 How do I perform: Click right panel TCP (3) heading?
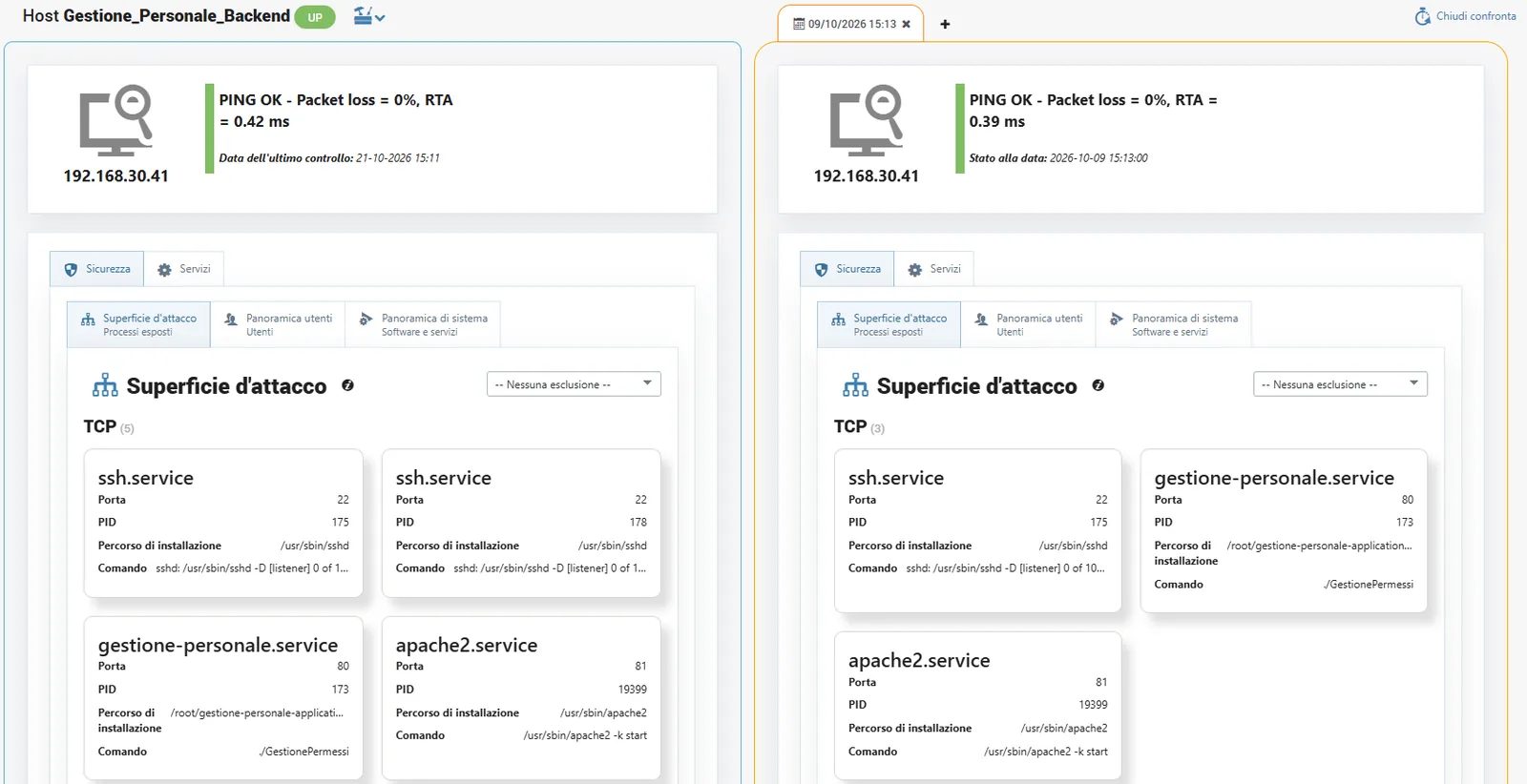click(x=859, y=426)
